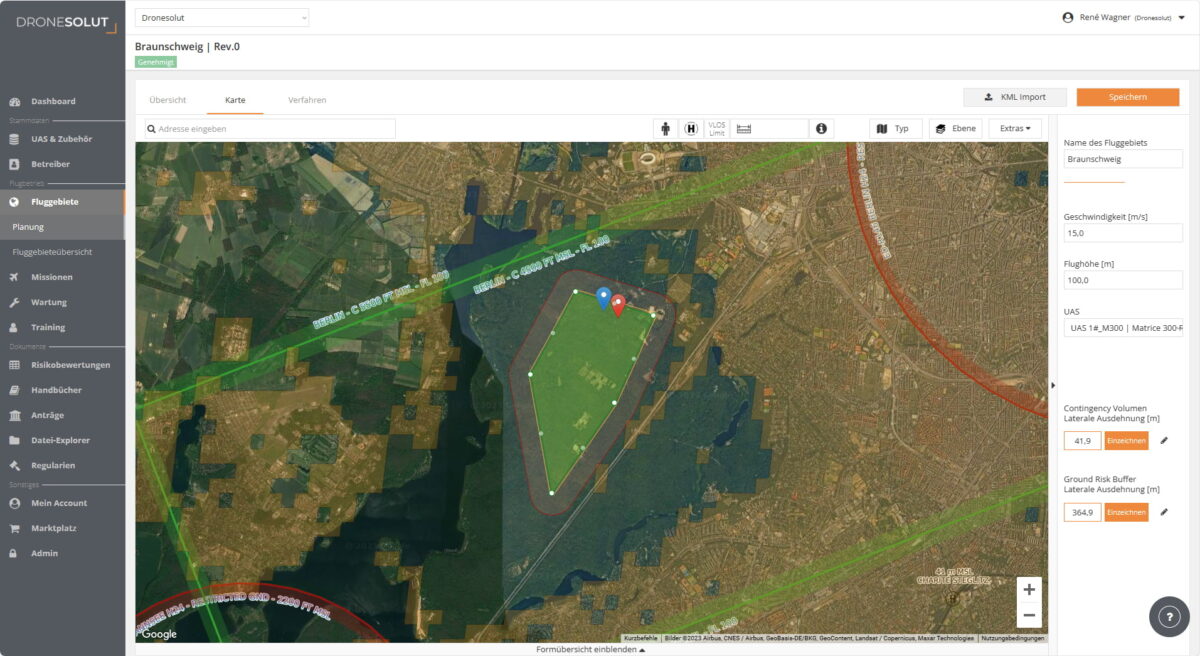Open the Extras dropdown above the map
The image size is (1200, 656).
tap(1014, 128)
